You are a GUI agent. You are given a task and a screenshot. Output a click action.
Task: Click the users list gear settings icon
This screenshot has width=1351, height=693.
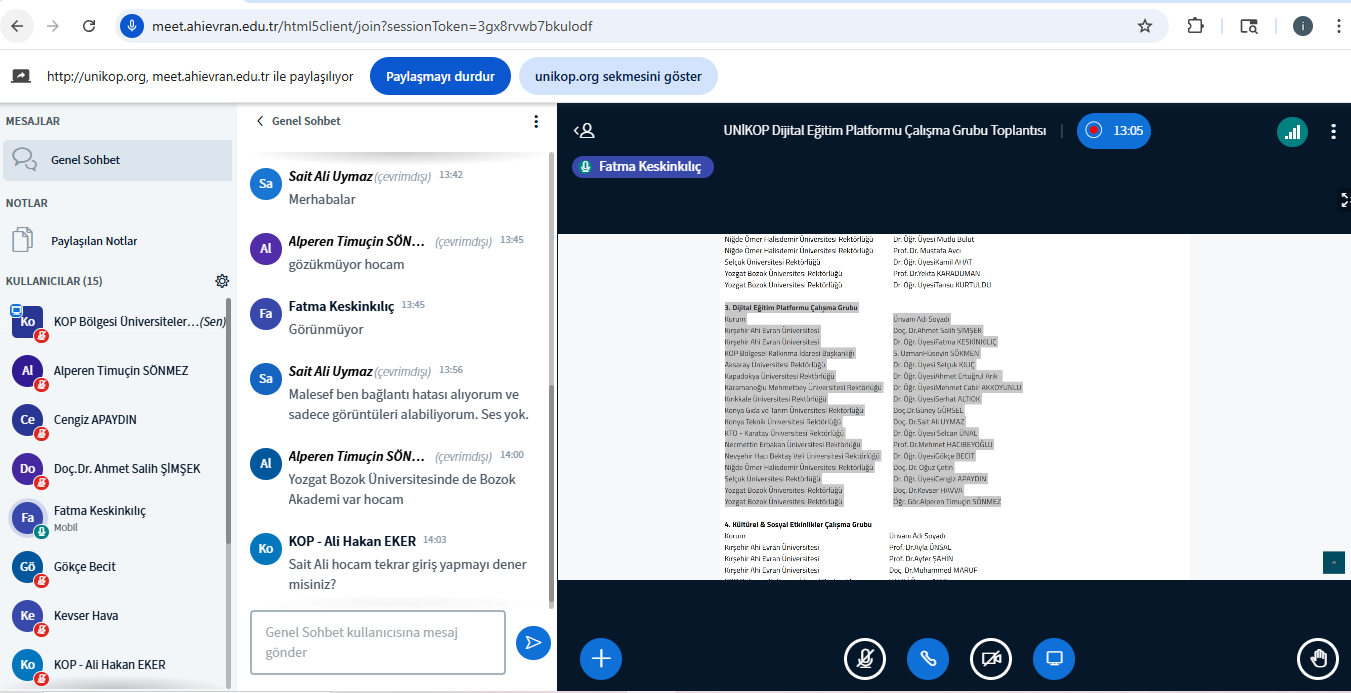[x=222, y=281]
